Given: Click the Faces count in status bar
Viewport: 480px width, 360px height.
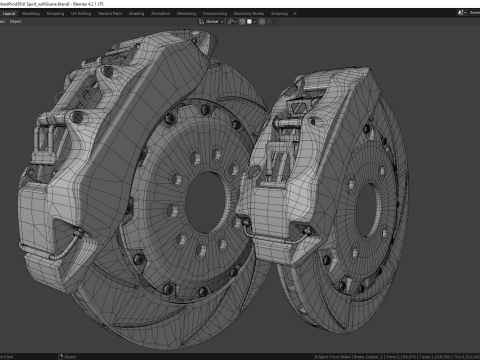Looking at the screenshot, I should click(x=435, y=357).
